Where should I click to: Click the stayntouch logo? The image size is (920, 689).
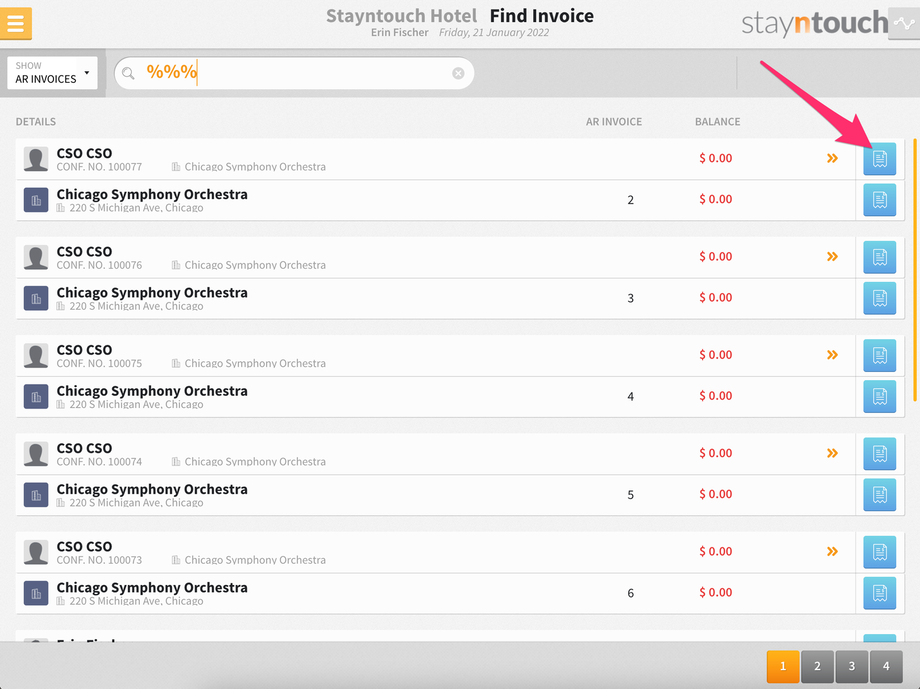click(x=814, y=23)
